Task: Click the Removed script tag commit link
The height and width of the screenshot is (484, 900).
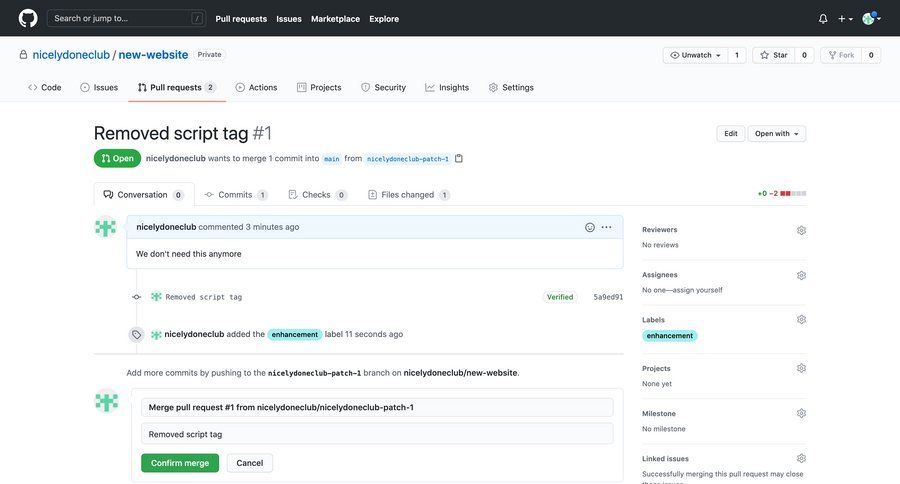Action: click(x=204, y=297)
